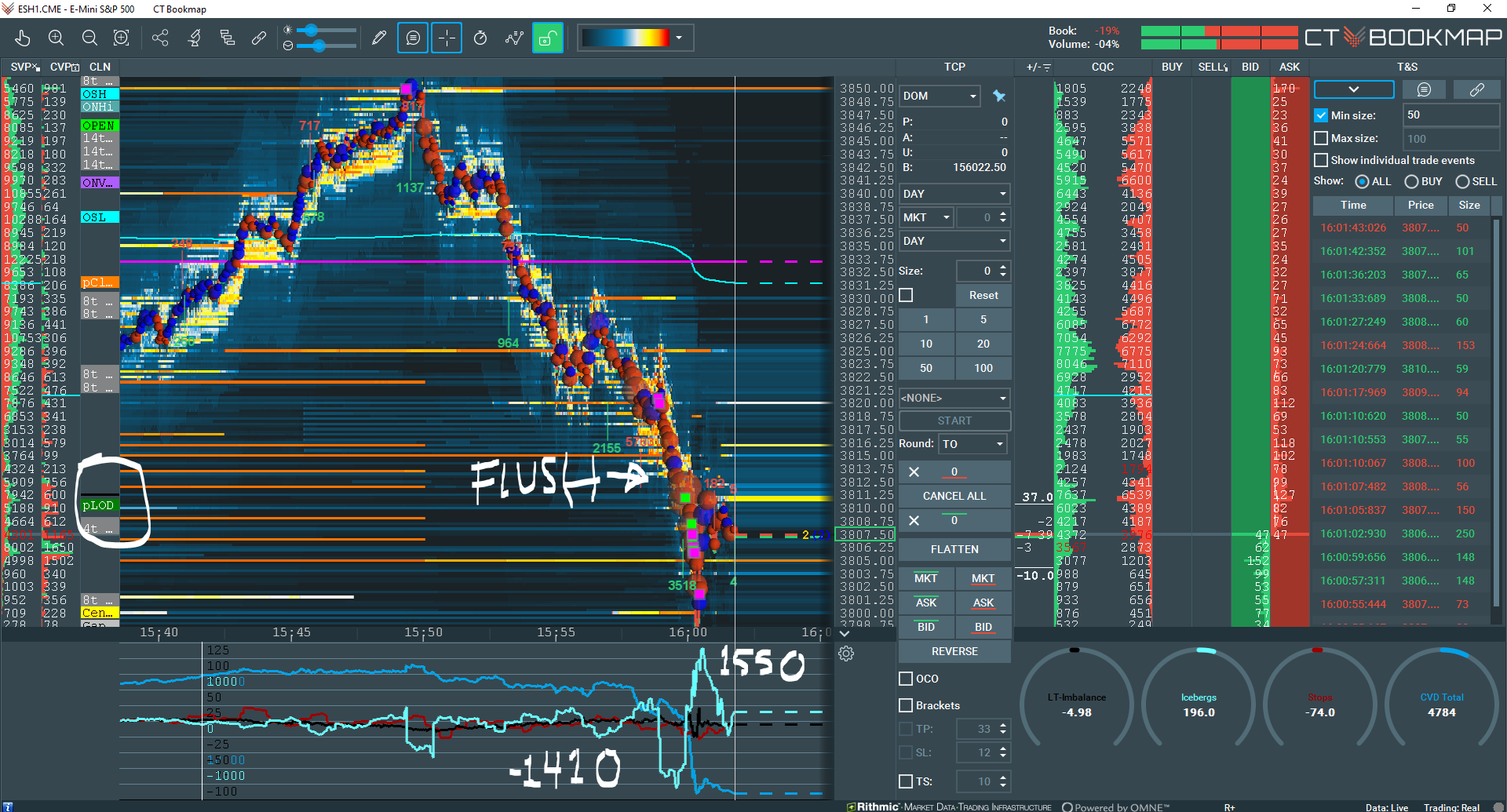This screenshot has height=812, width=1507.
Task: Open the gear settings below price axis
Action: click(846, 654)
